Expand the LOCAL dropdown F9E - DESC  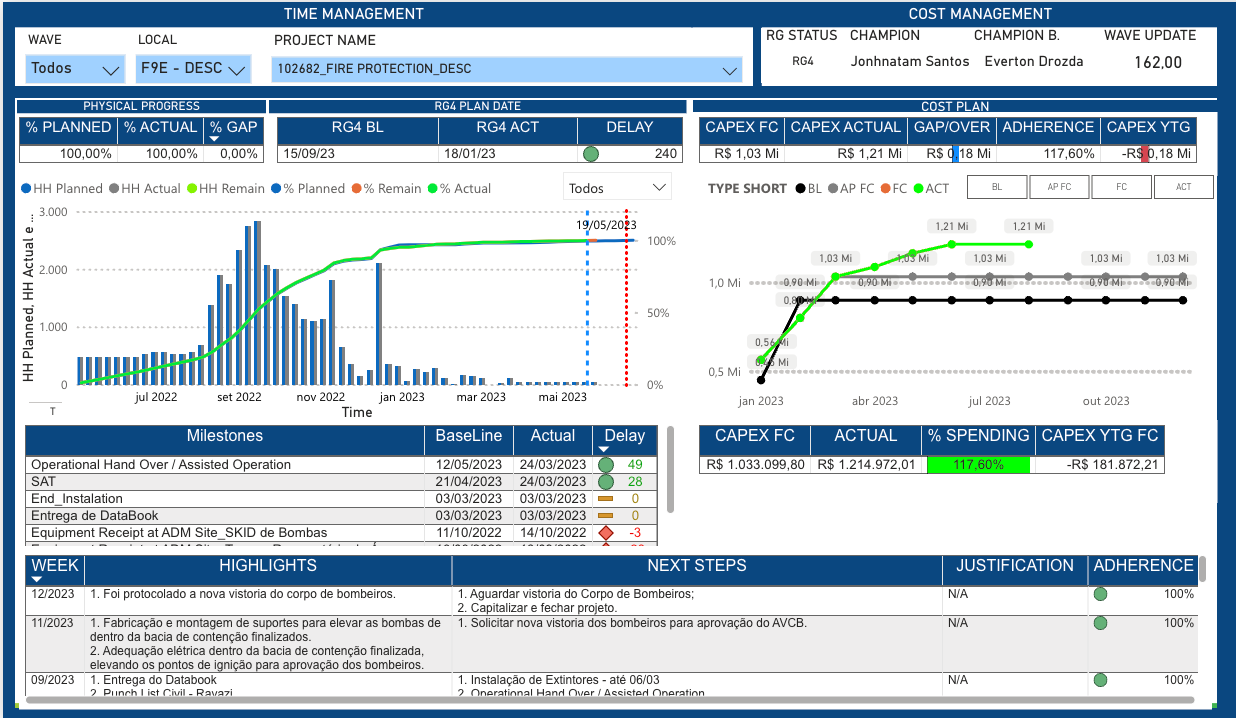tap(193, 69)
